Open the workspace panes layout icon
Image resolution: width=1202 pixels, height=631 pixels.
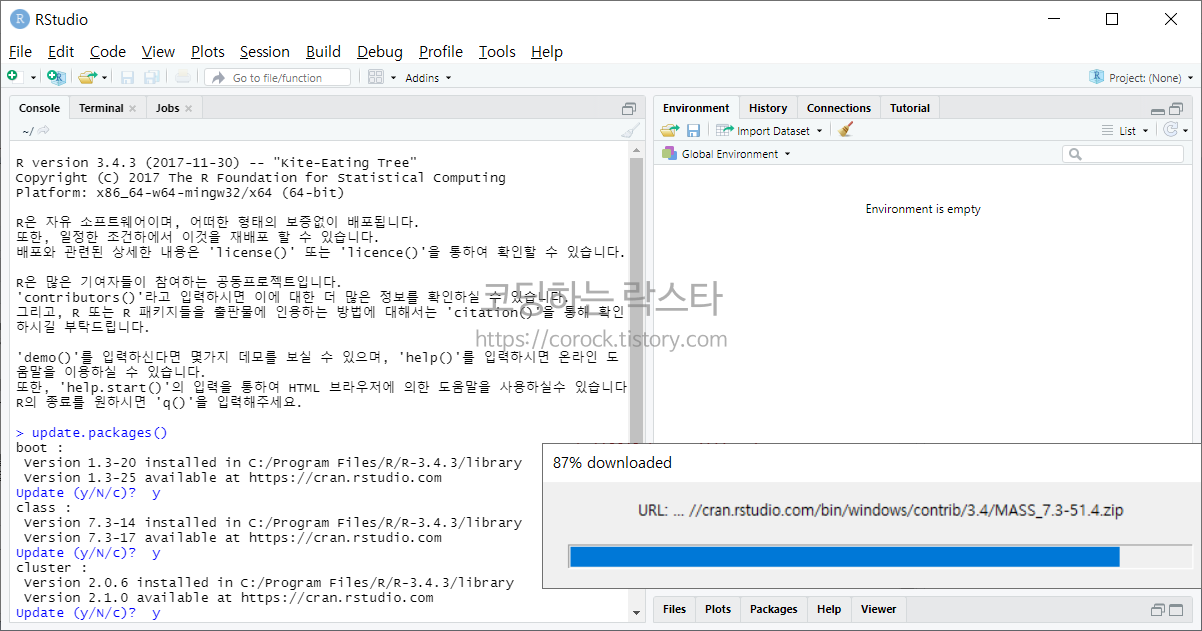pos(376,77)
